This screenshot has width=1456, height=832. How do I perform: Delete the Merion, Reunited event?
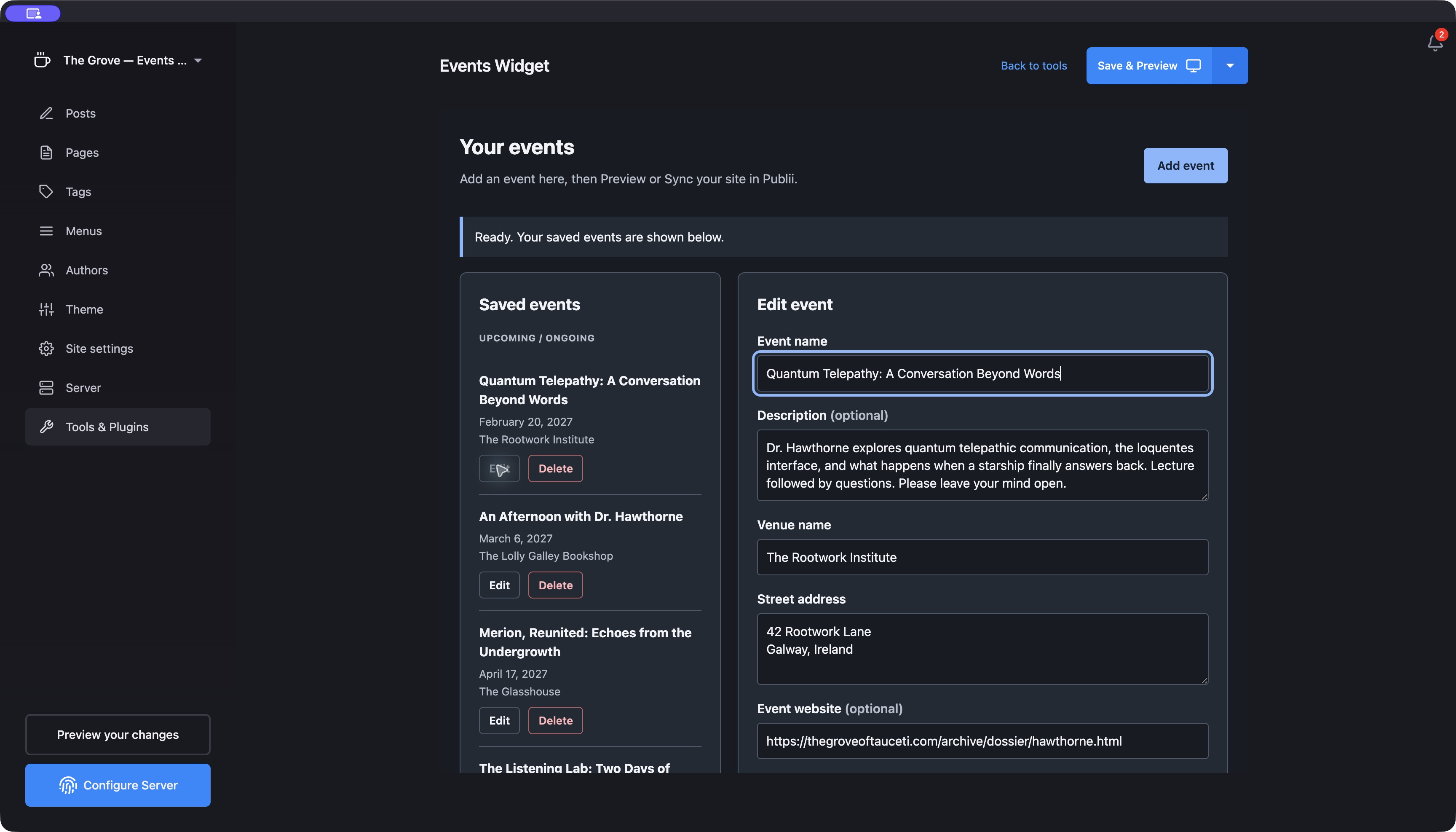tap(555, 721)
